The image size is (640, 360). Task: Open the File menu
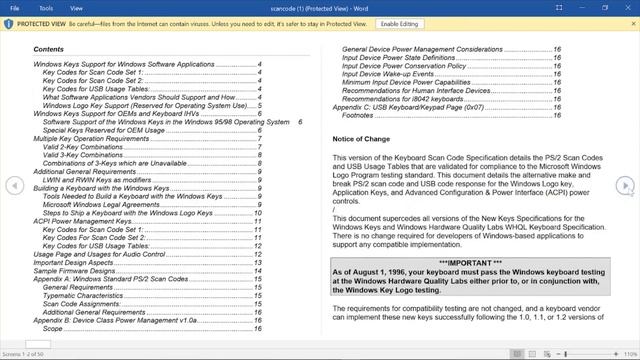click(15, 8)
